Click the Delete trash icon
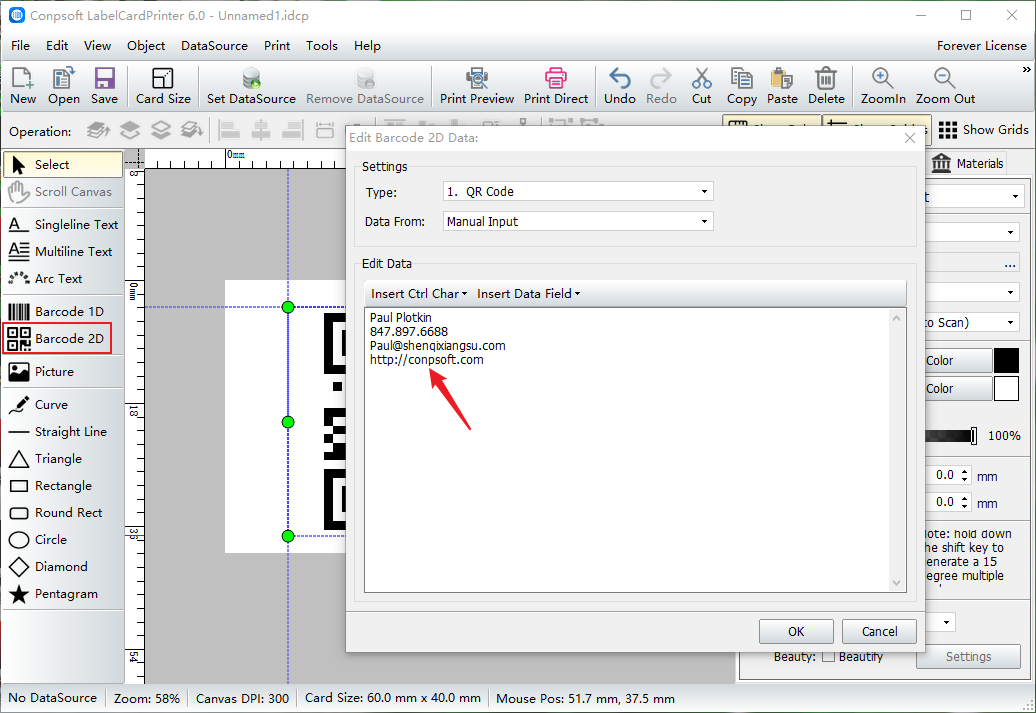The image size is (1036, 713). point(826,86)
